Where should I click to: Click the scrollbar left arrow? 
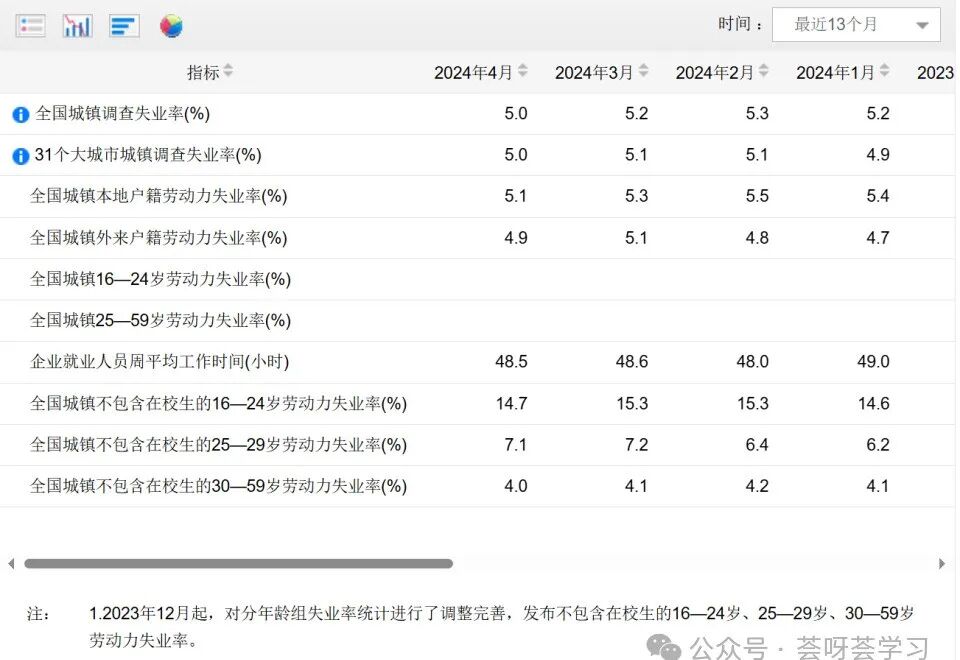[x=11, y=563]
